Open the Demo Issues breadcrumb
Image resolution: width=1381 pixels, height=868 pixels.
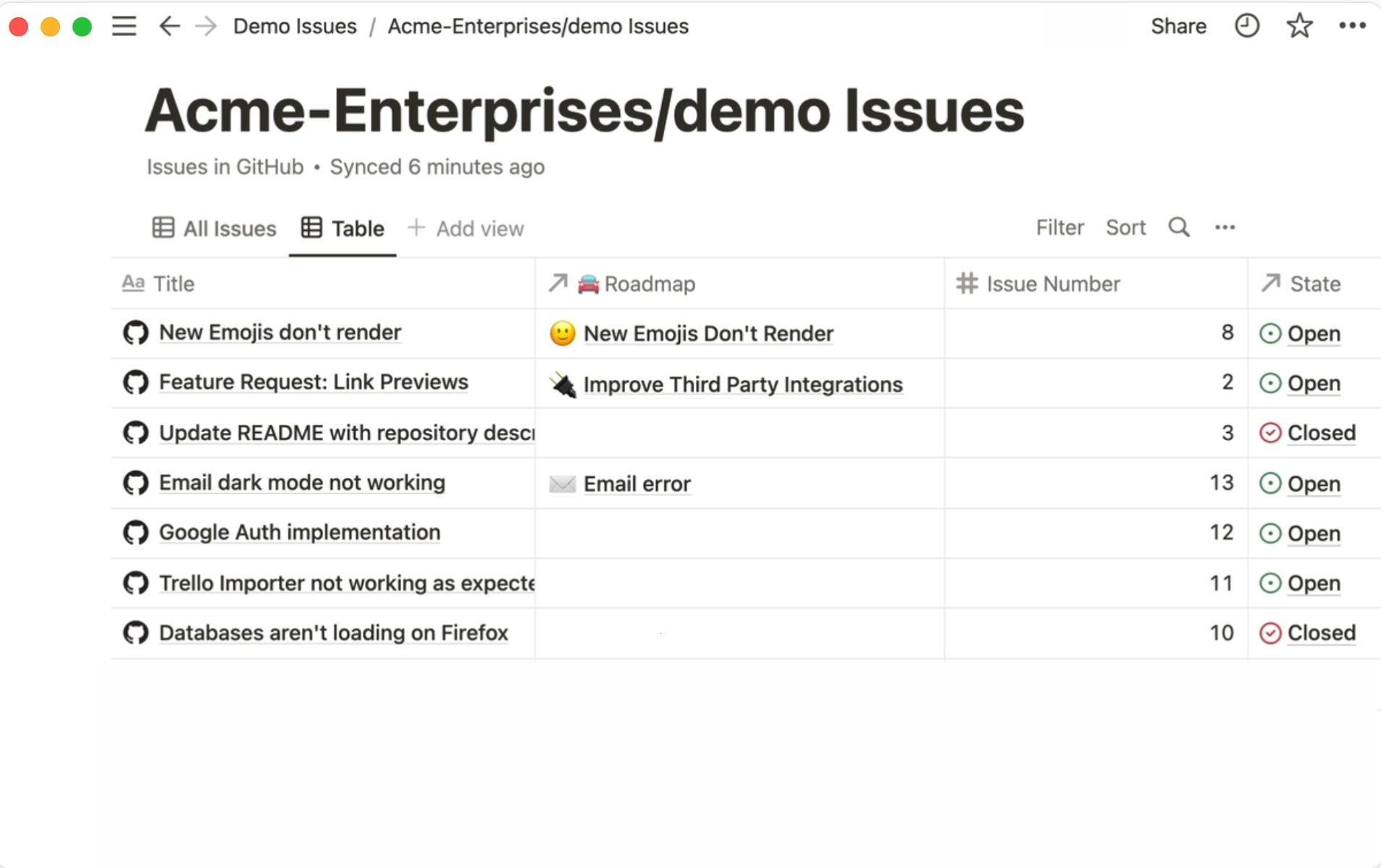click(295, 27)
